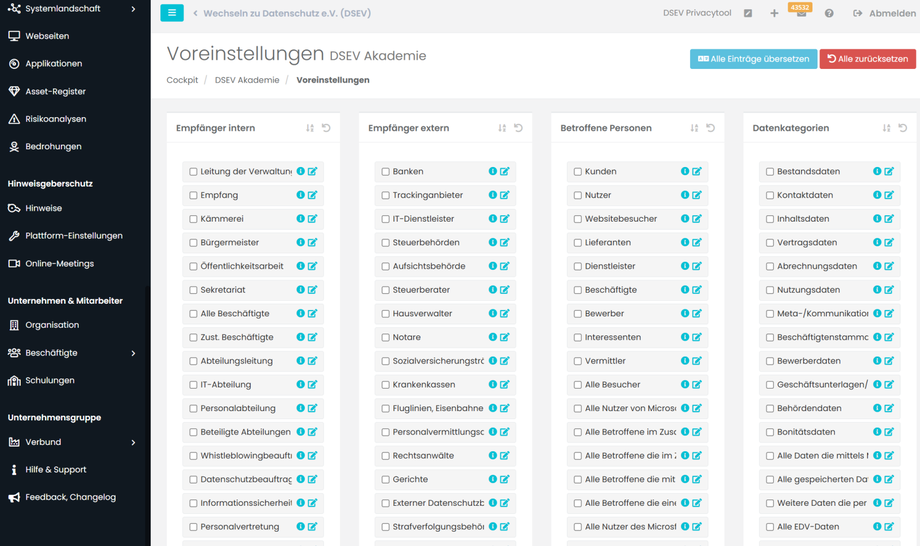Sort the Betroffene Personen list
Image resolution: width=920 pixels, height=546 pixels.
[x=694, y=128]
